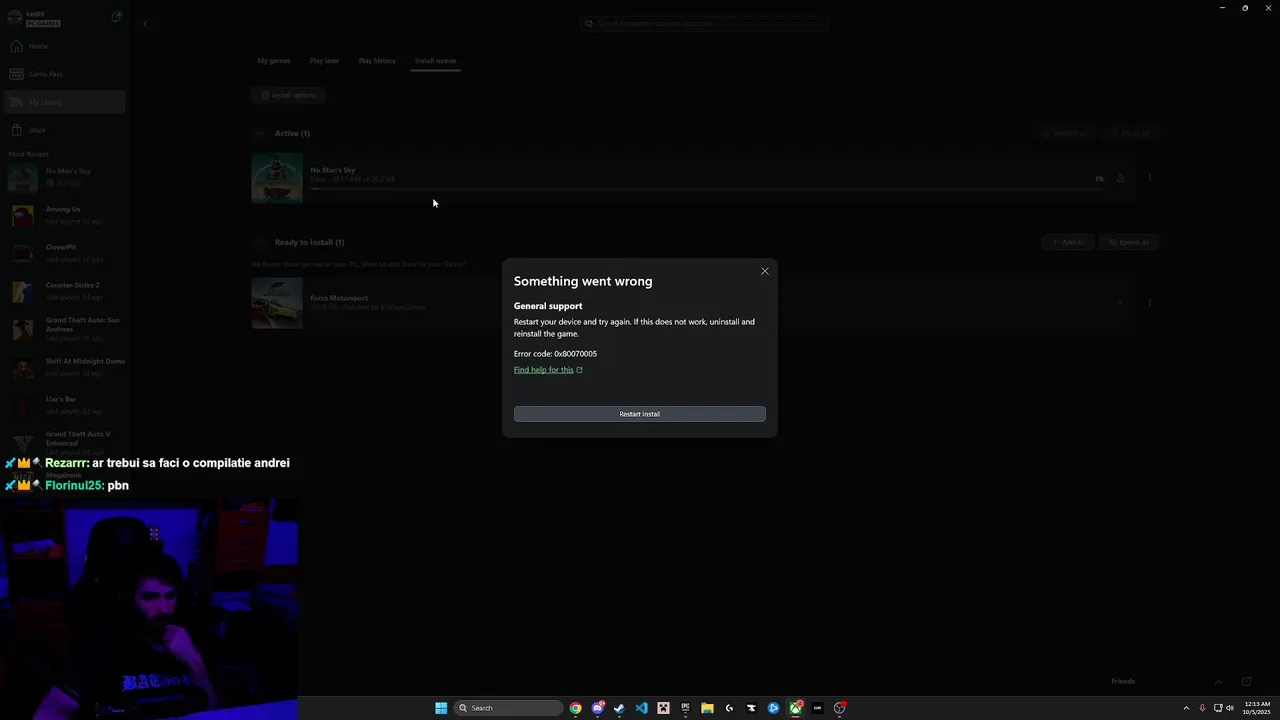The width and height of the screenshot is (1280, 720).
Task: Open notifications bell icon
Action: pos(116,17)
